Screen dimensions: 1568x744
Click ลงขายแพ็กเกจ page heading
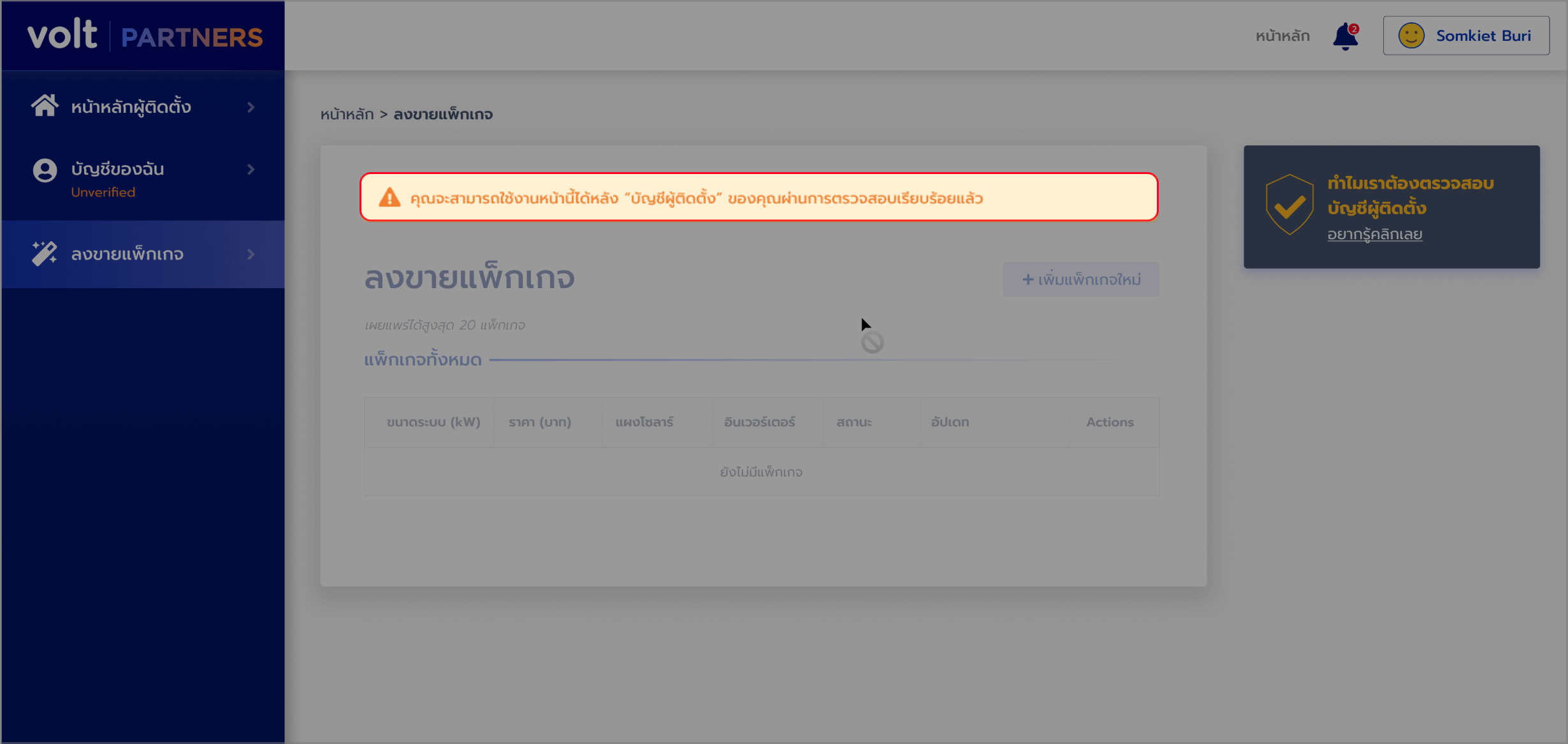click(470, 277)
